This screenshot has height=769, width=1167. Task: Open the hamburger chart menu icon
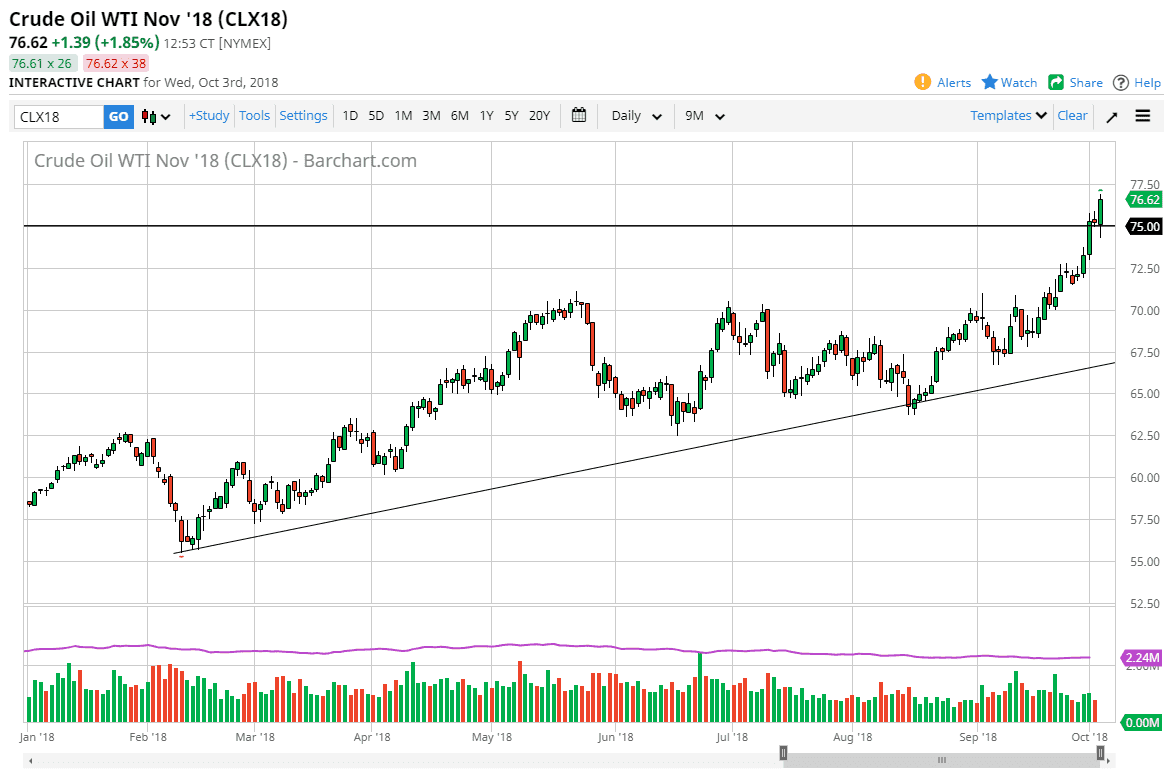pos(1143,116)
